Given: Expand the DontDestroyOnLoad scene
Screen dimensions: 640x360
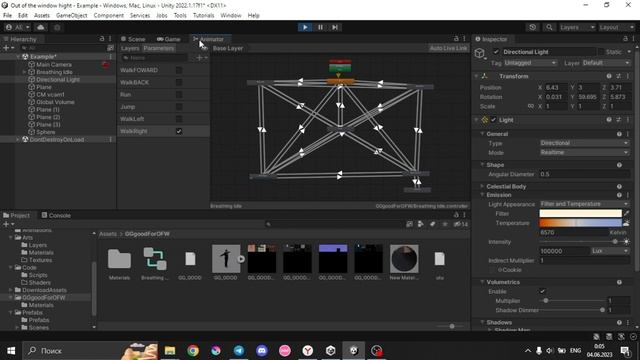Looking at the screenshot, I should (x=17, y=140).
